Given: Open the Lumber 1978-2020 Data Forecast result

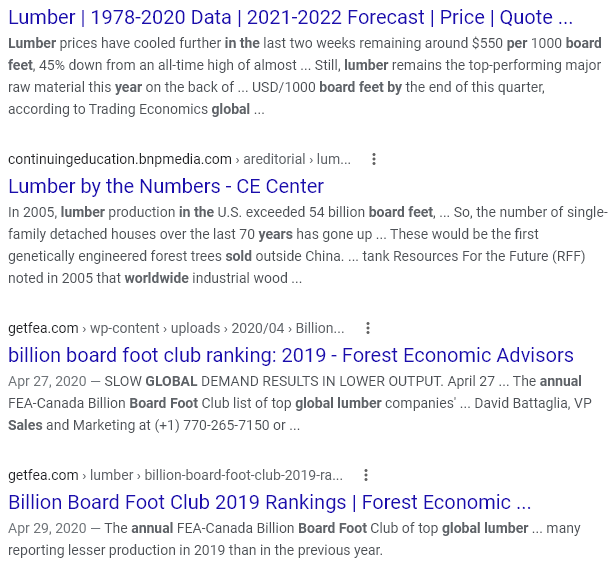Looking at the screenshot, I should click(290, 18).
